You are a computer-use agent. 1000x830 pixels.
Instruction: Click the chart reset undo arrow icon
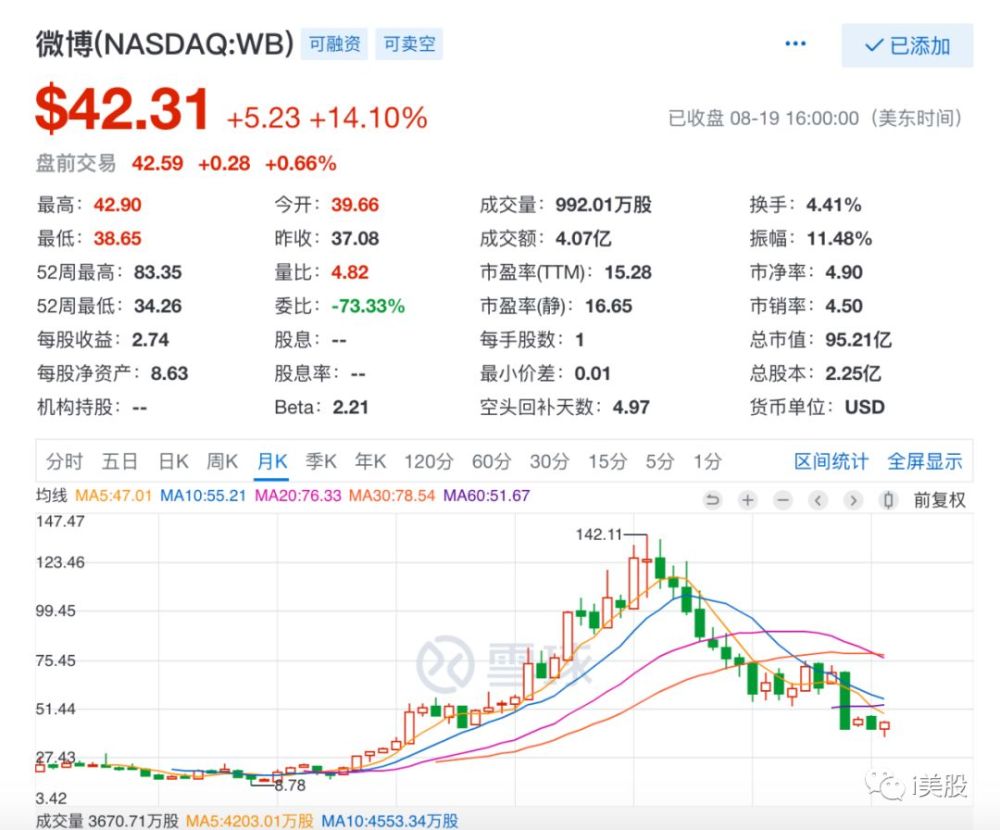click(712, 500)
